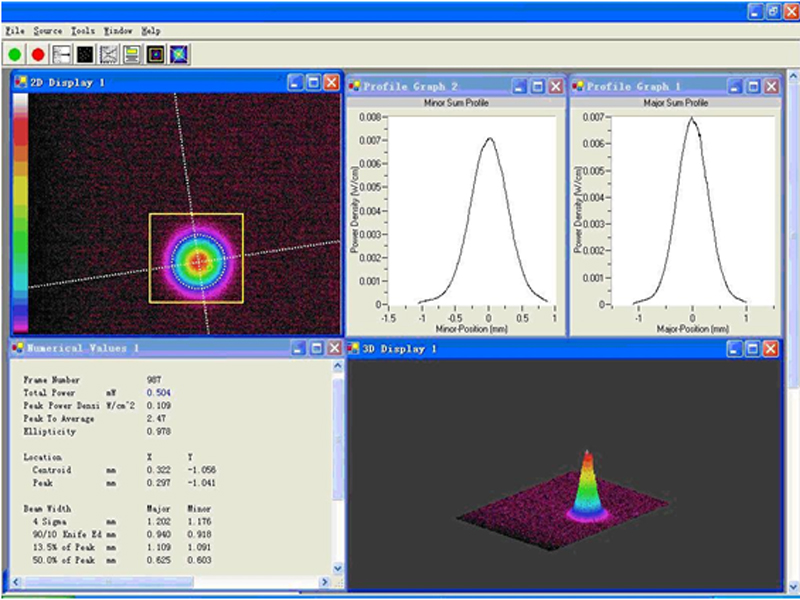
Task: Click the crossed-lines wireframe toolbar icon
Action: click(109, 54)
